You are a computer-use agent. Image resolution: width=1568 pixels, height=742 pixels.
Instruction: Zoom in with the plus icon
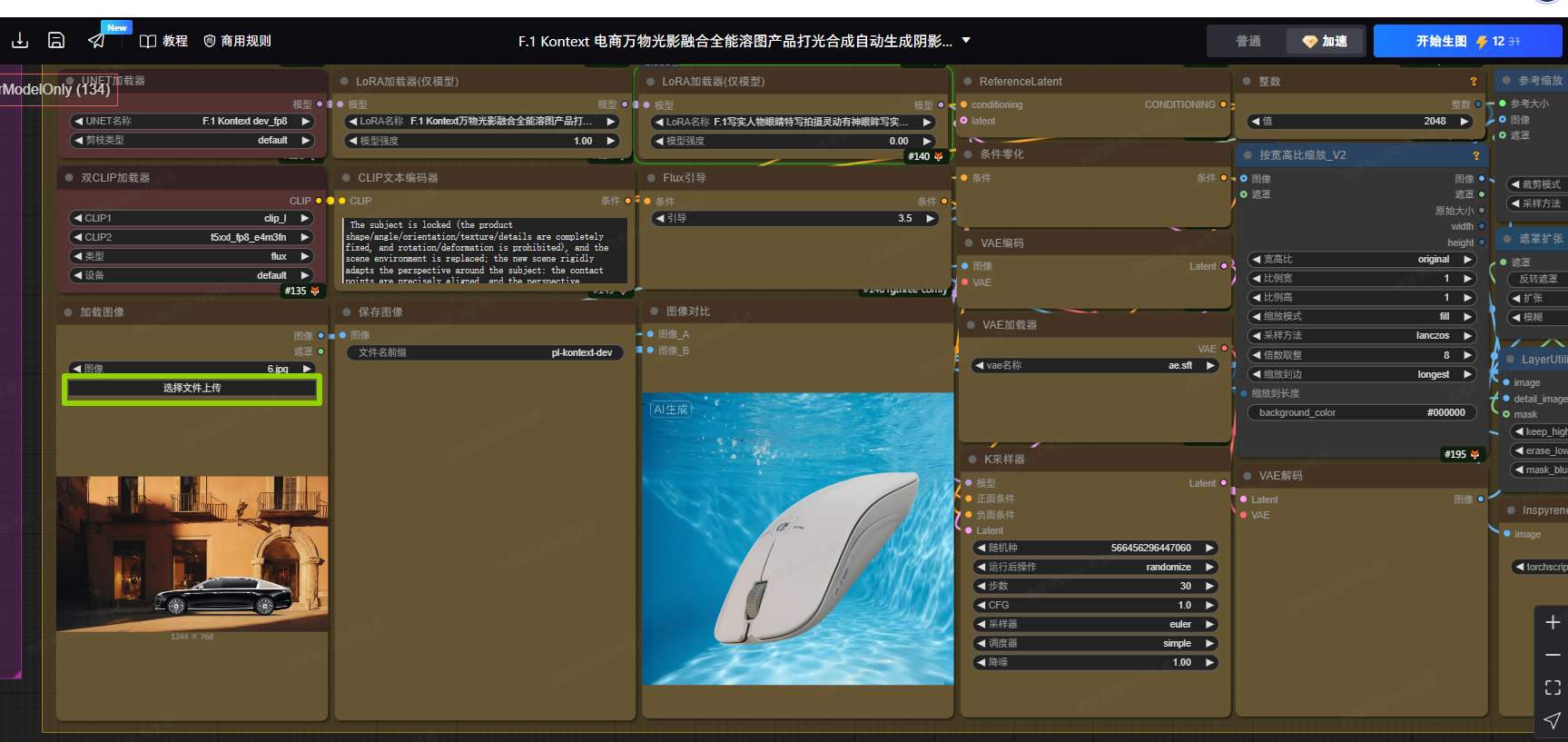1553,622
